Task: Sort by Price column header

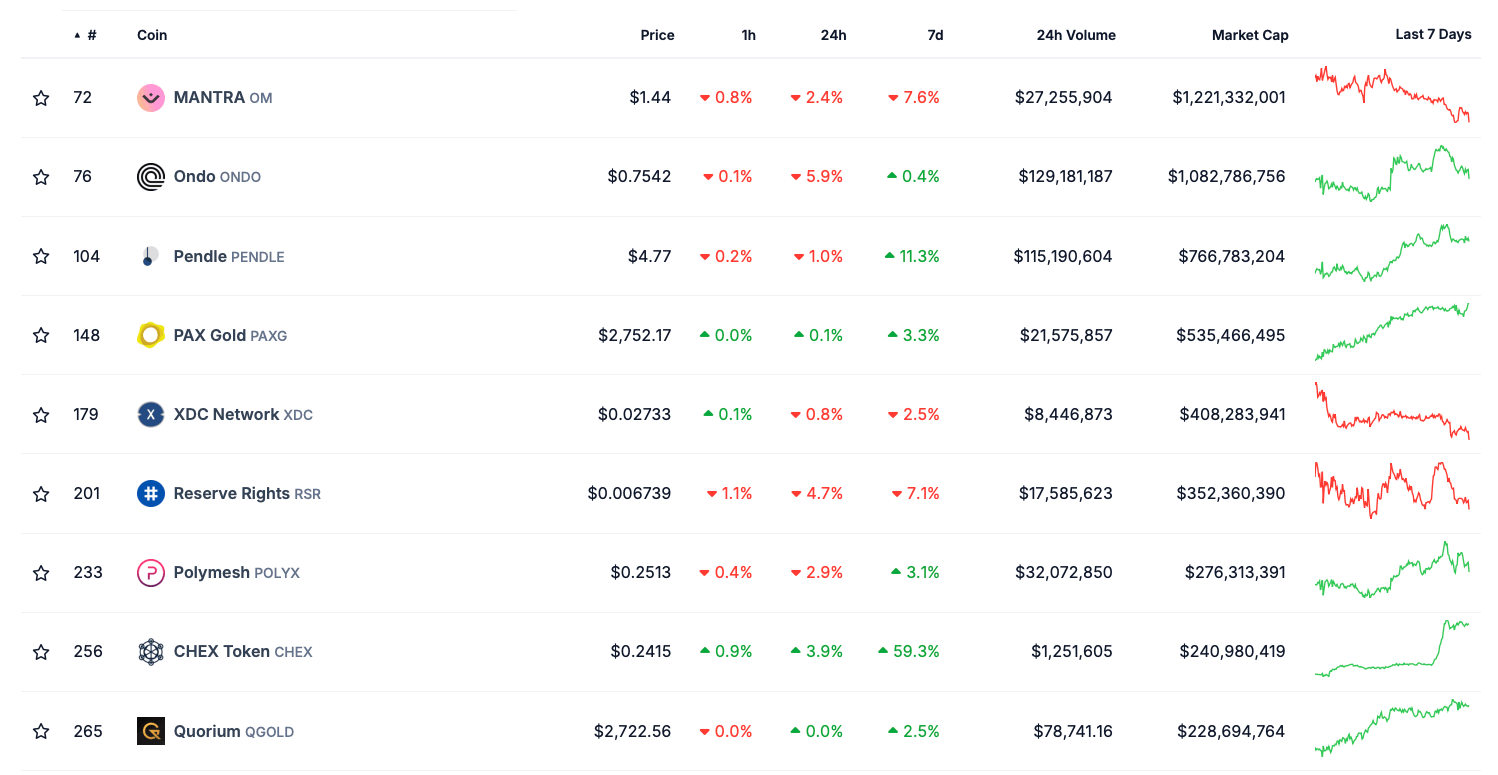Action: pos(657,35)
